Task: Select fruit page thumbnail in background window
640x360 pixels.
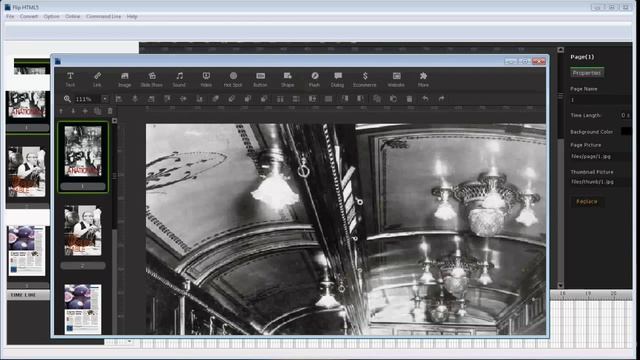Action: 27,251
